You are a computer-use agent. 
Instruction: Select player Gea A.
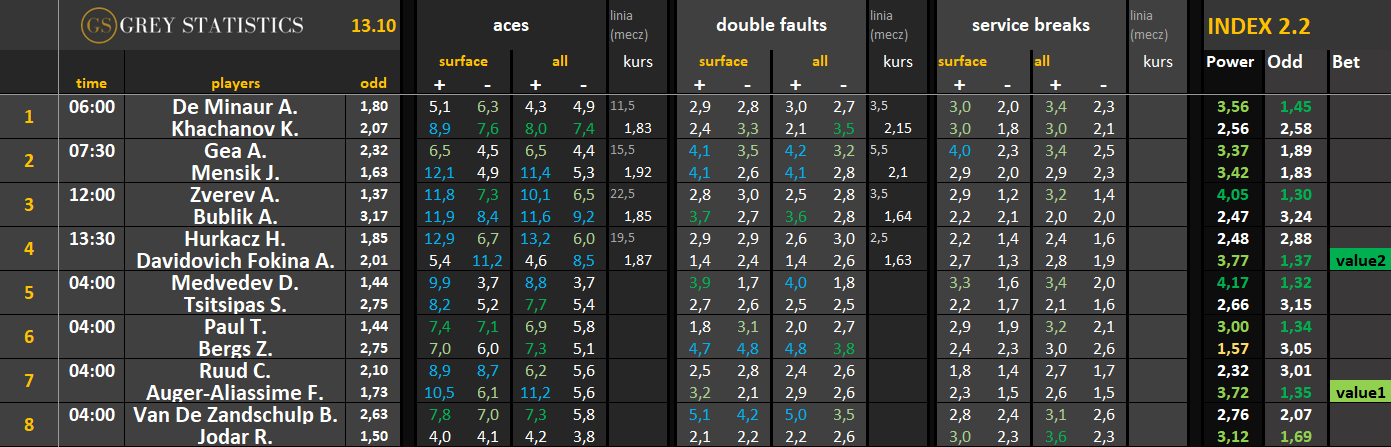(235, 150)
